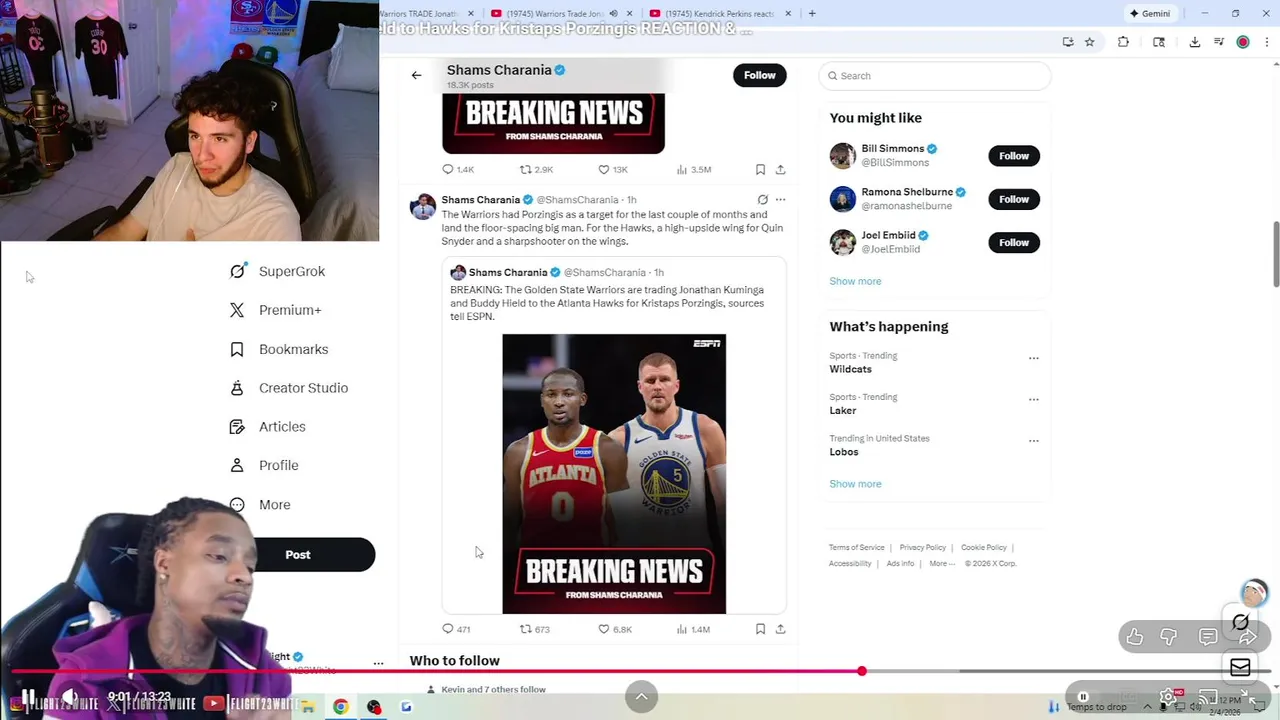The width and height of the screenshot is (1280, 720).
Task: Follow Joel Embiid
Action: point(1013,242)
